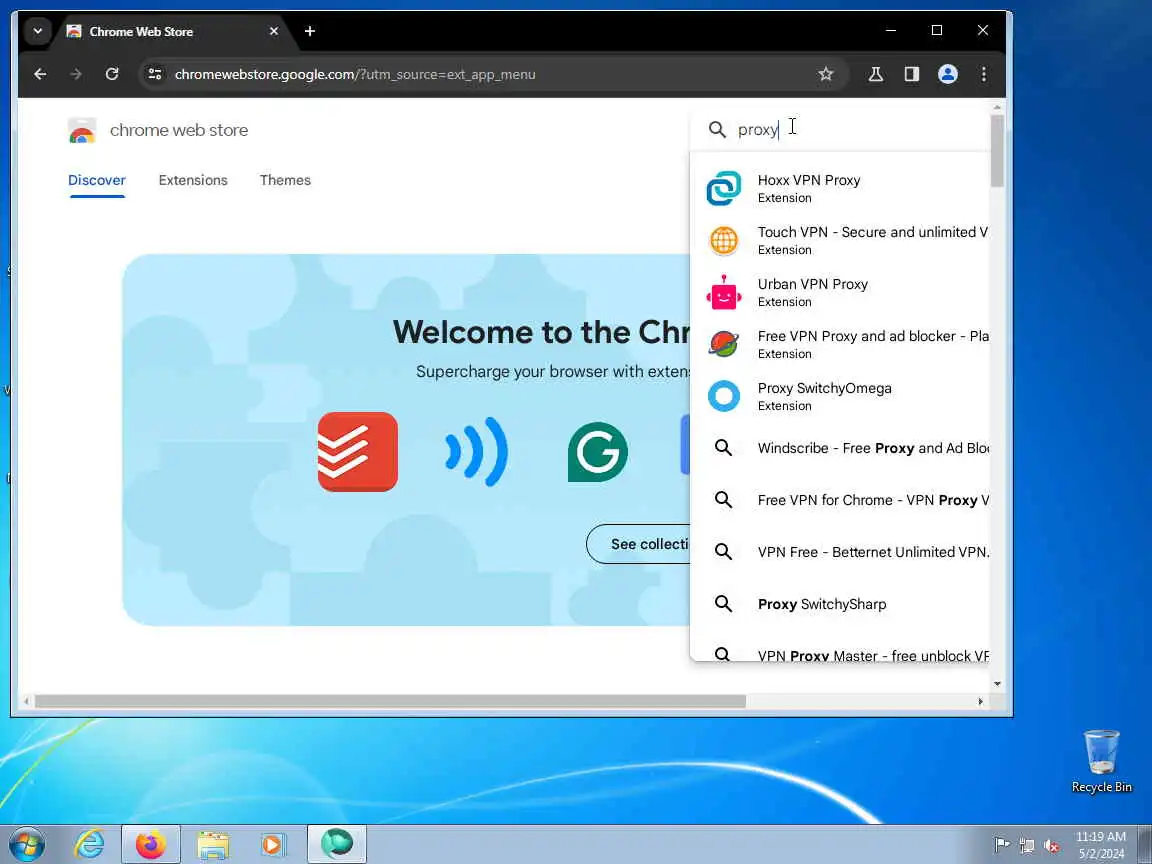
Task: Select the Urban VPN Proxy suggestion
Action: [x=840, y=292]
